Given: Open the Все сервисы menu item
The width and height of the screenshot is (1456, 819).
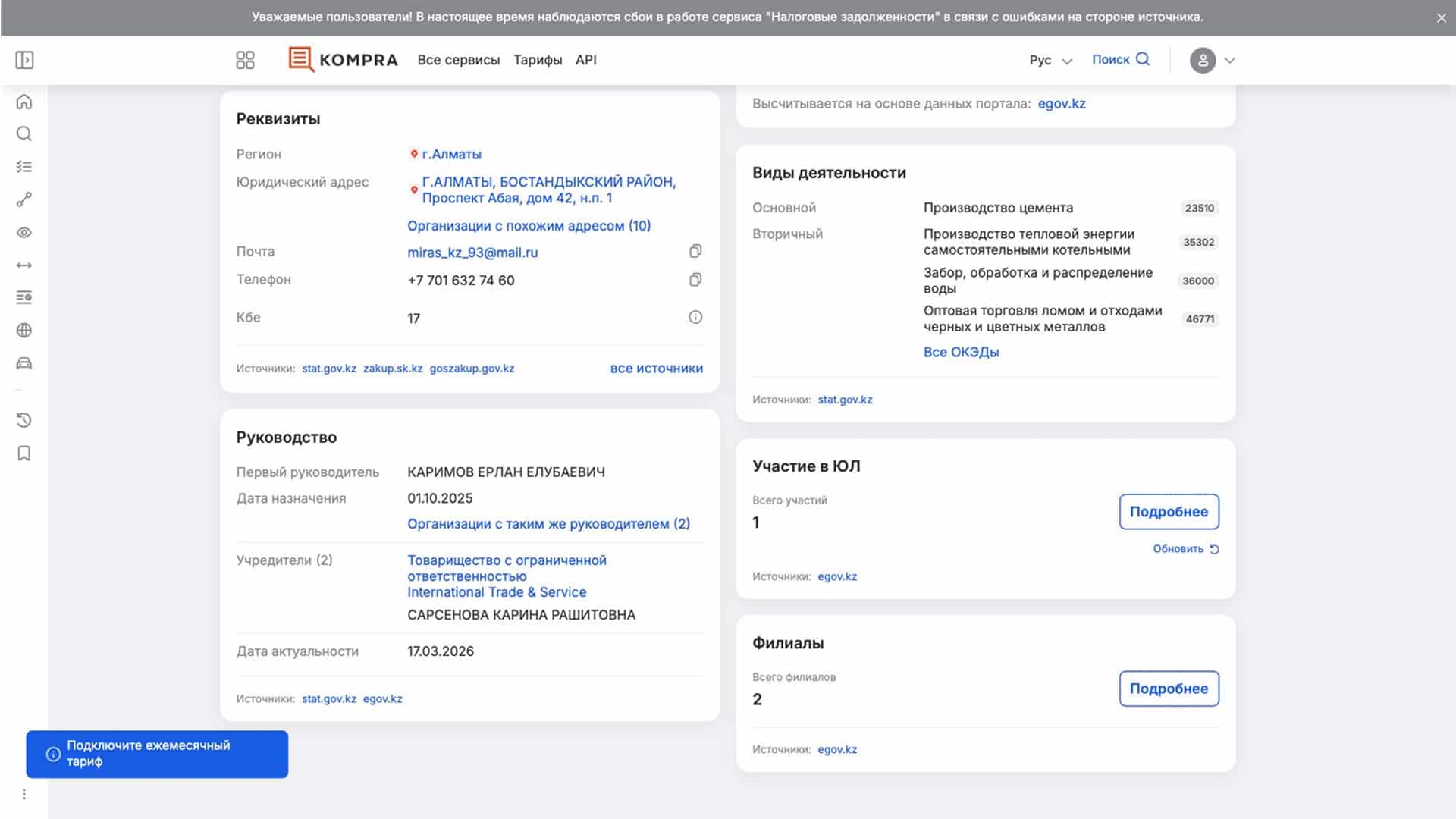Looking at the screenshot, I should 458,60.
